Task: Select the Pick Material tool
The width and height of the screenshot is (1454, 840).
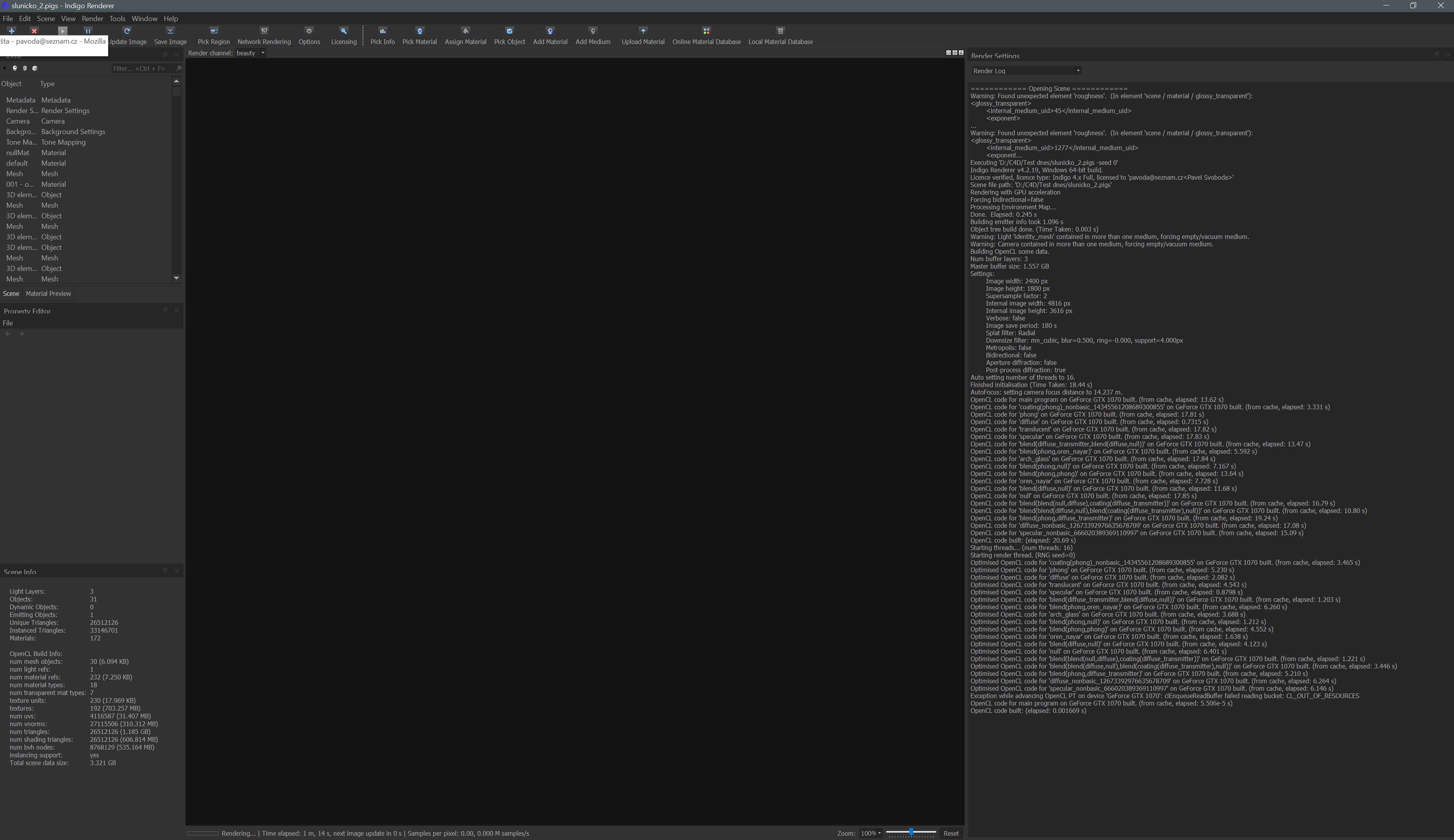Action: click(420, 36)
